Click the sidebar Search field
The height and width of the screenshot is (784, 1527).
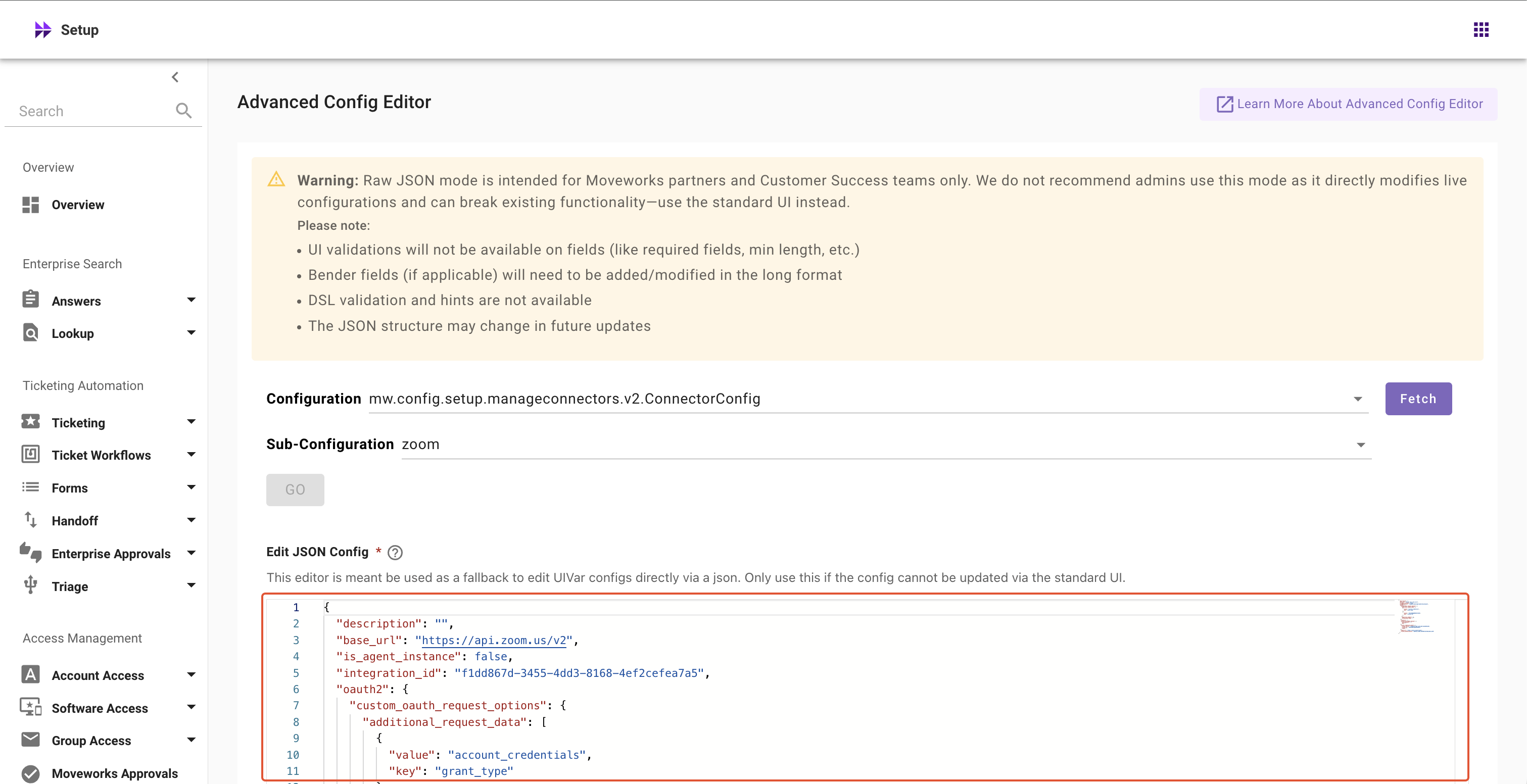pyautogui.click(x=89, y=111)
